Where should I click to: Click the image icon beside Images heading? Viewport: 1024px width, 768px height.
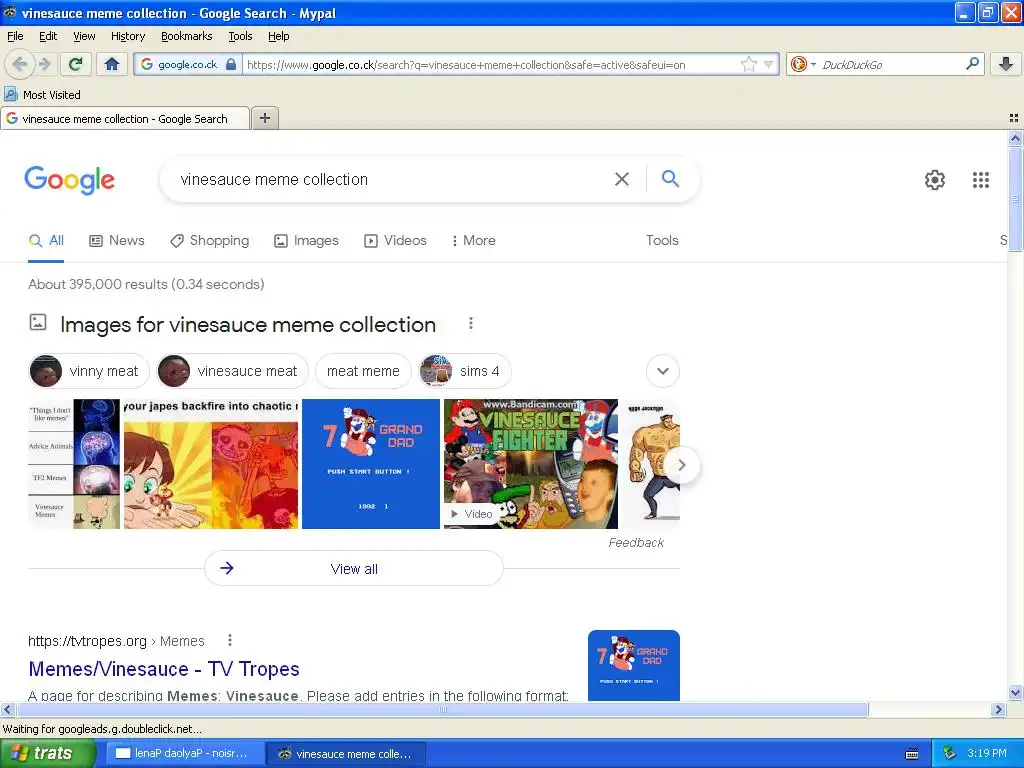click(x=38, y=322)
